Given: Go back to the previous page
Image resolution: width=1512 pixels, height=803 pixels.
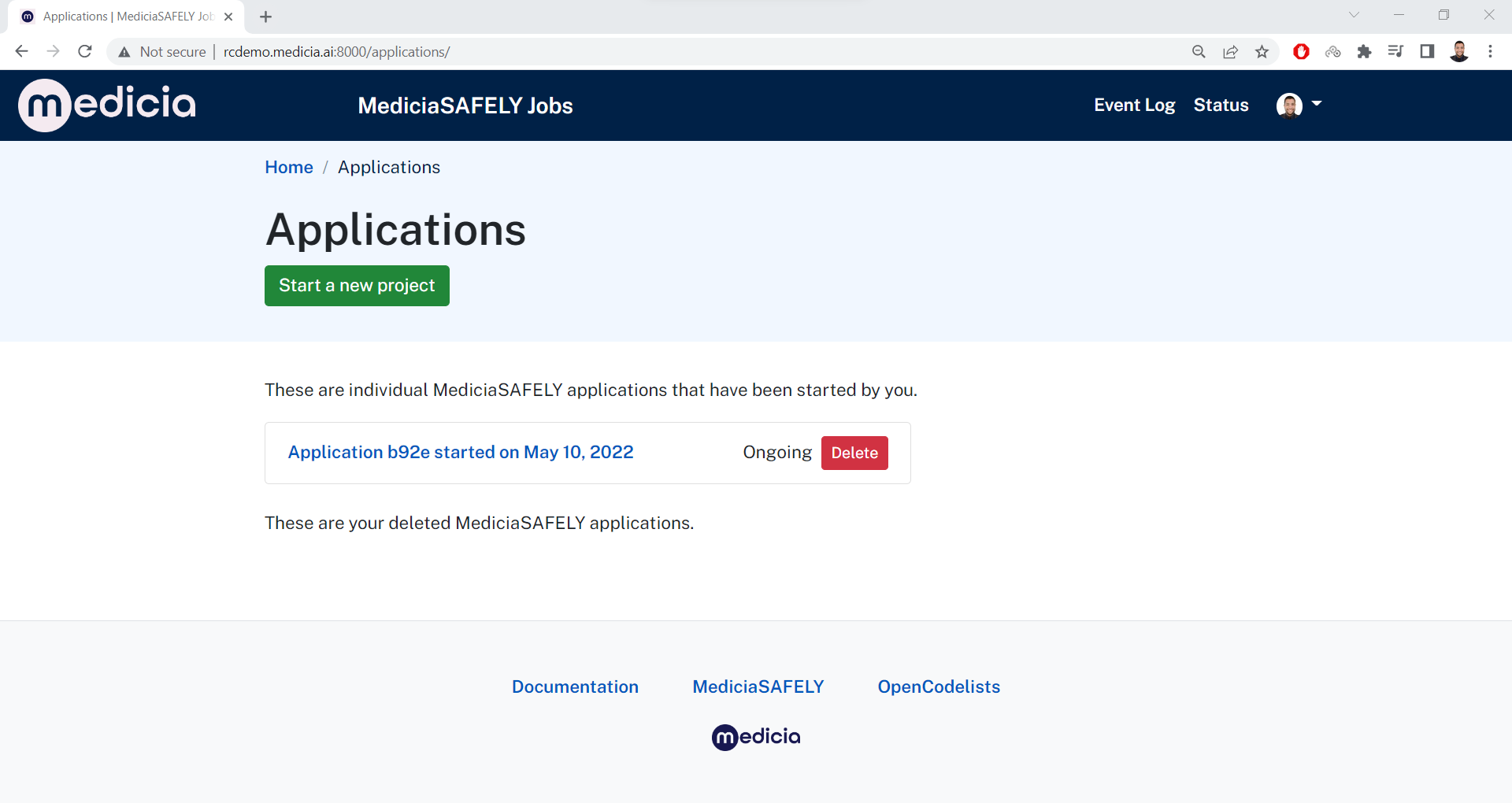Looking at the screenshot, I should (21, 51).
